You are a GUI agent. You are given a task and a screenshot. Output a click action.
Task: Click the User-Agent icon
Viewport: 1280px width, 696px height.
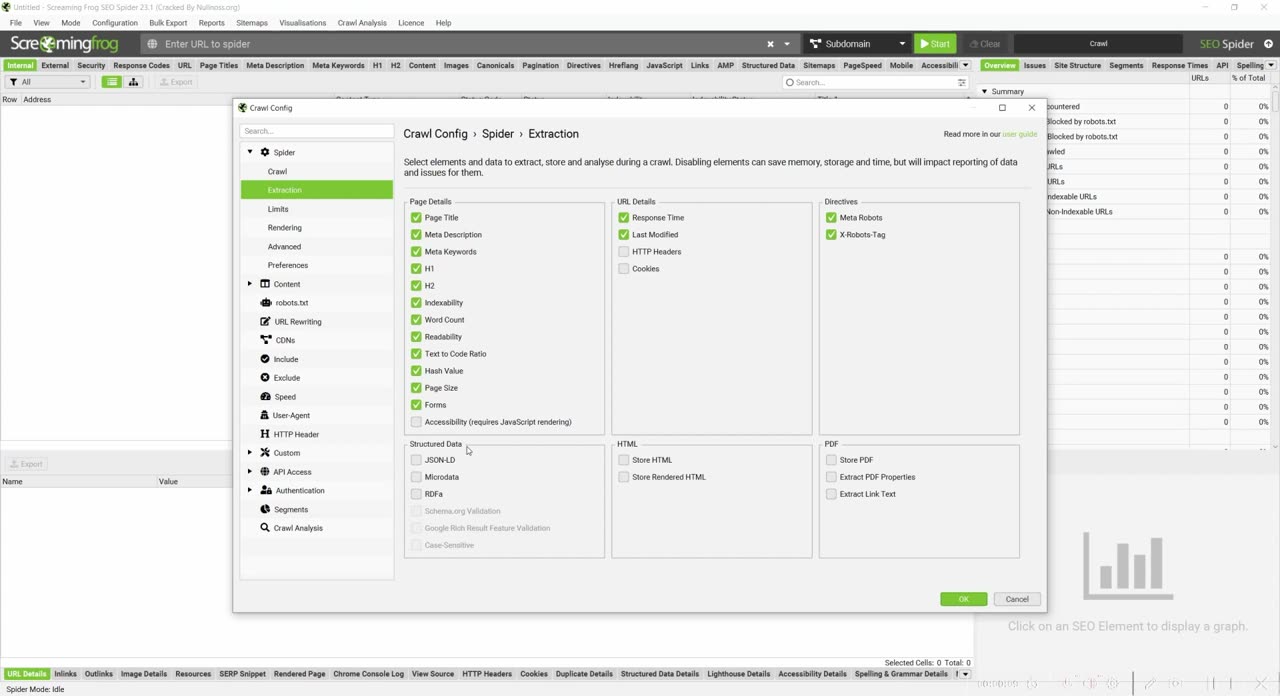(x=265, y=415)
